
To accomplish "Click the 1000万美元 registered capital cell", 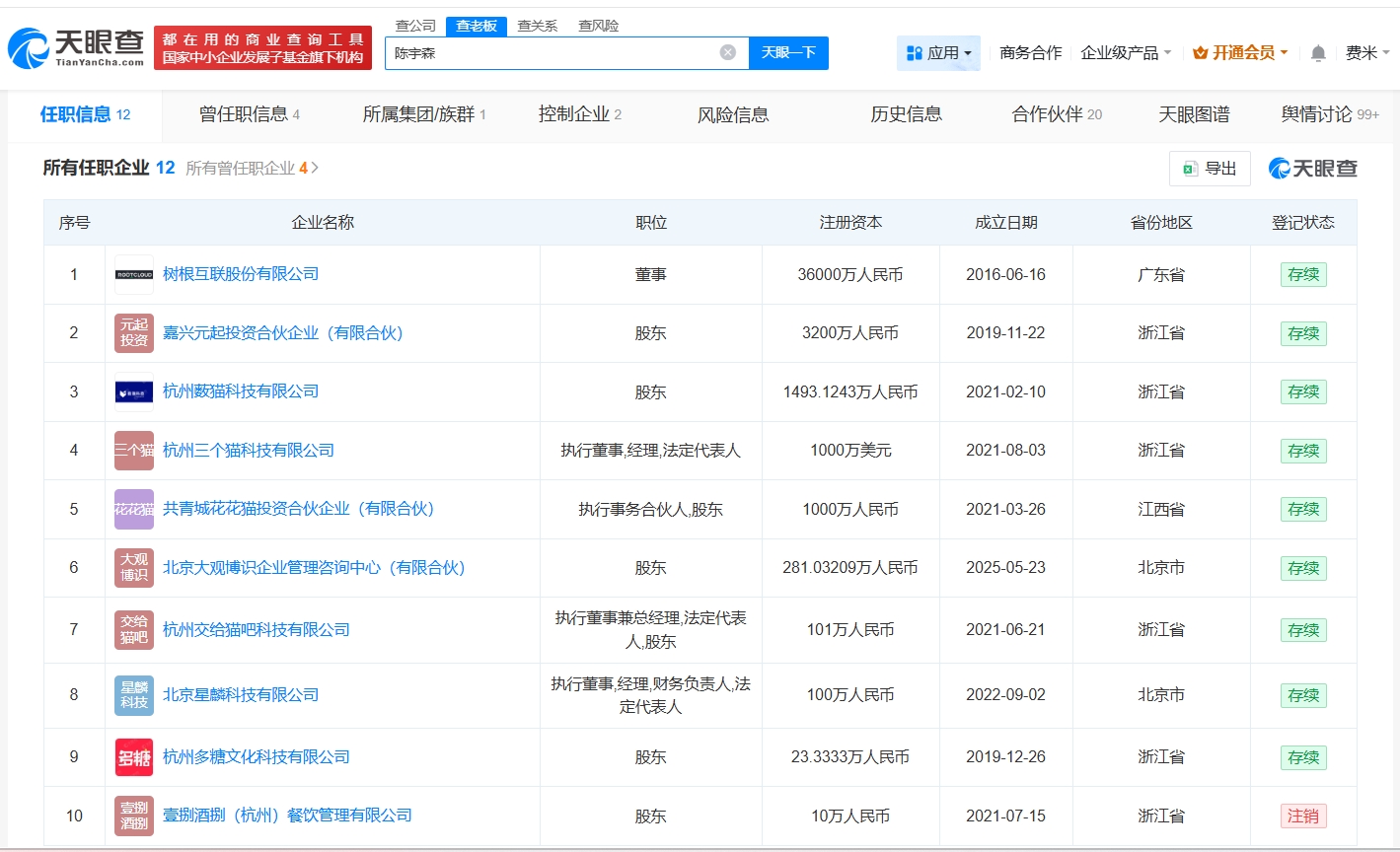I will [850, 451].
